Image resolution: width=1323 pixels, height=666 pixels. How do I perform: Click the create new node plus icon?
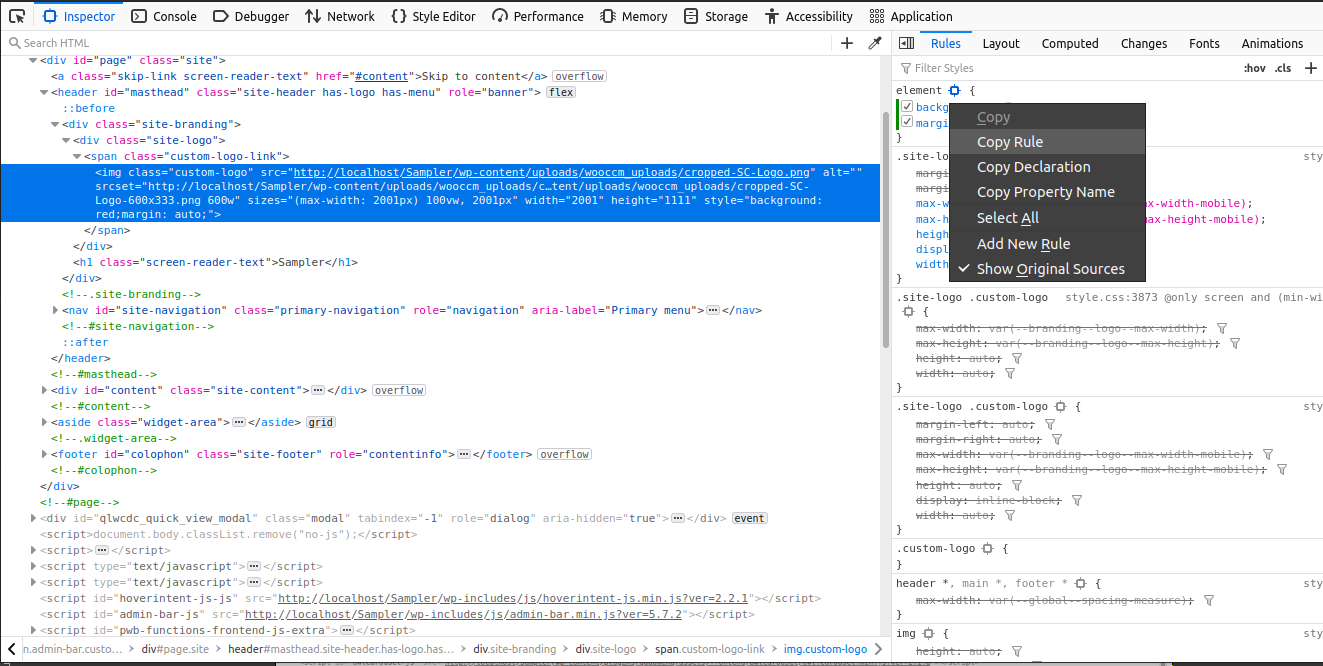[x=847, y=43]
